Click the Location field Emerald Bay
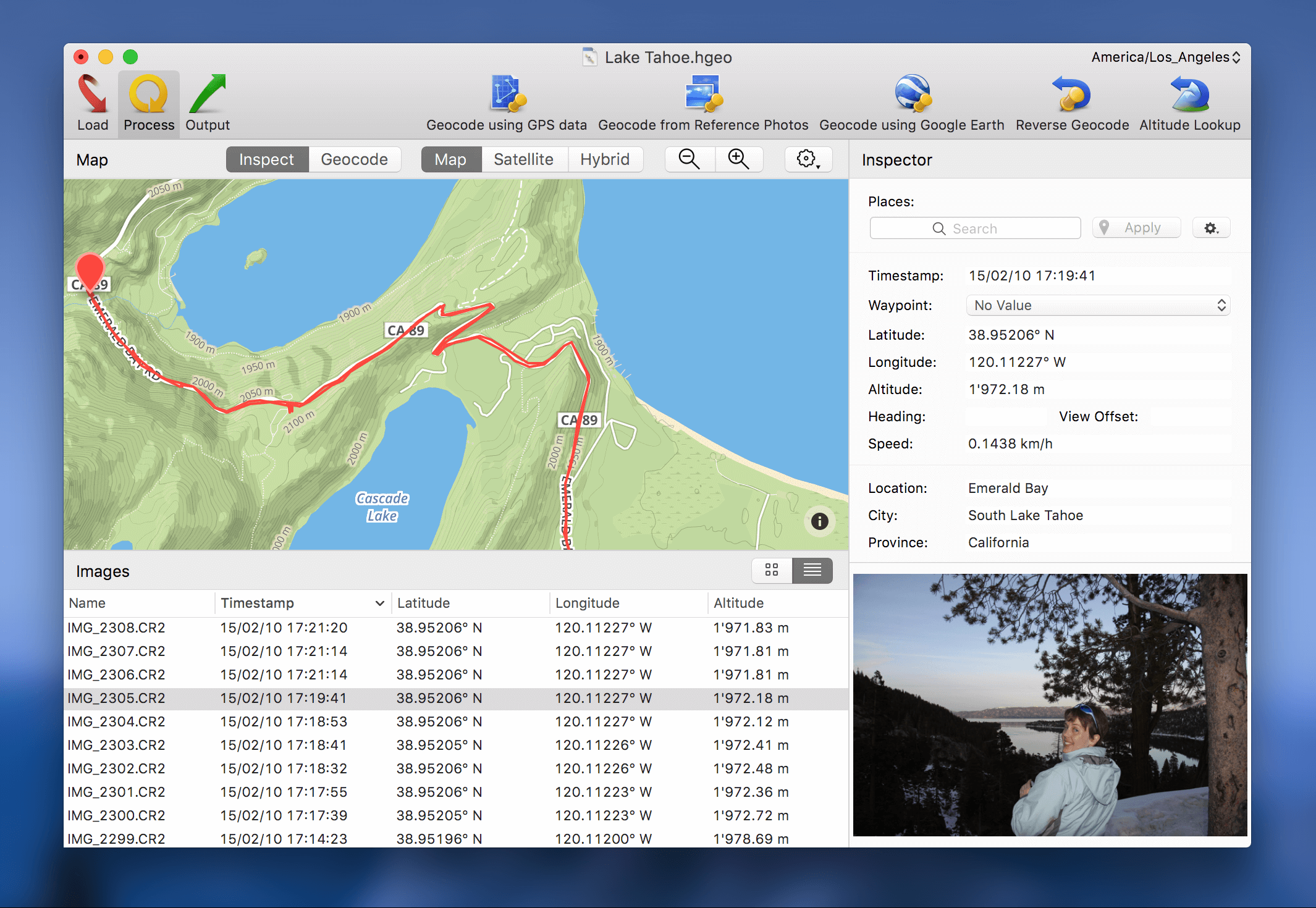 tap(1098, 488)
